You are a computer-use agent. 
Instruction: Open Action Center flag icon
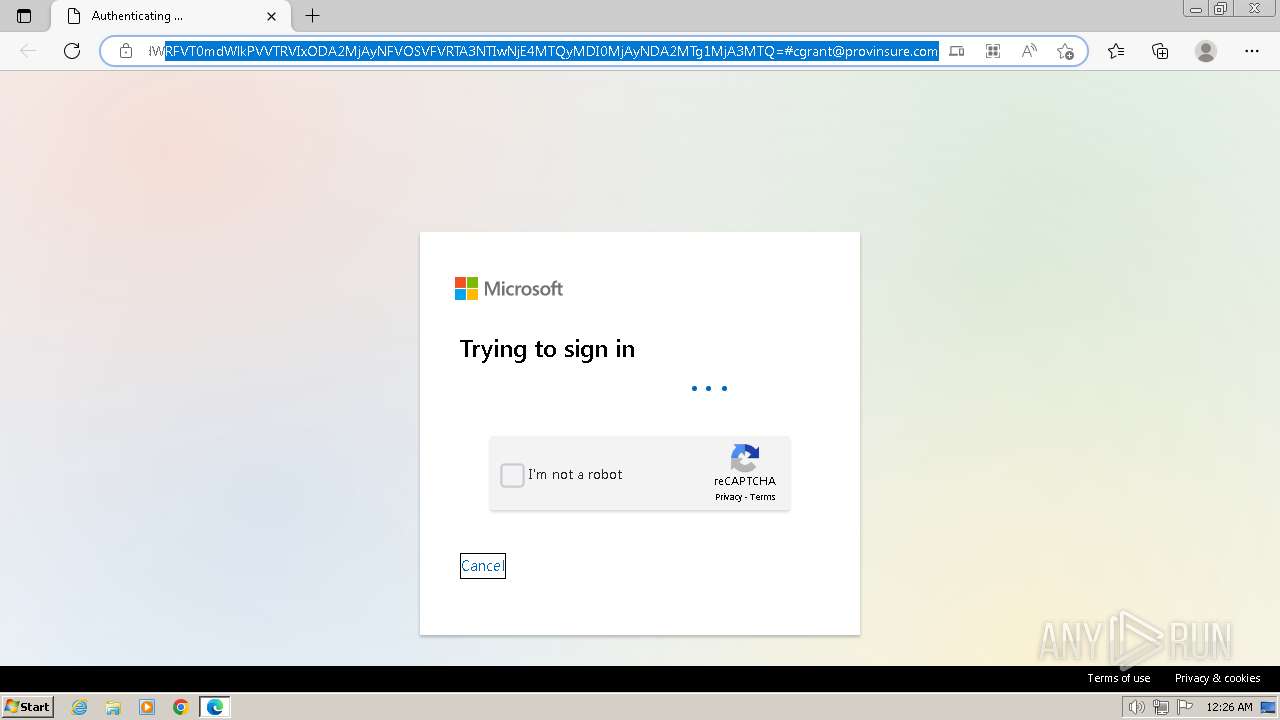coord(1185,707)
